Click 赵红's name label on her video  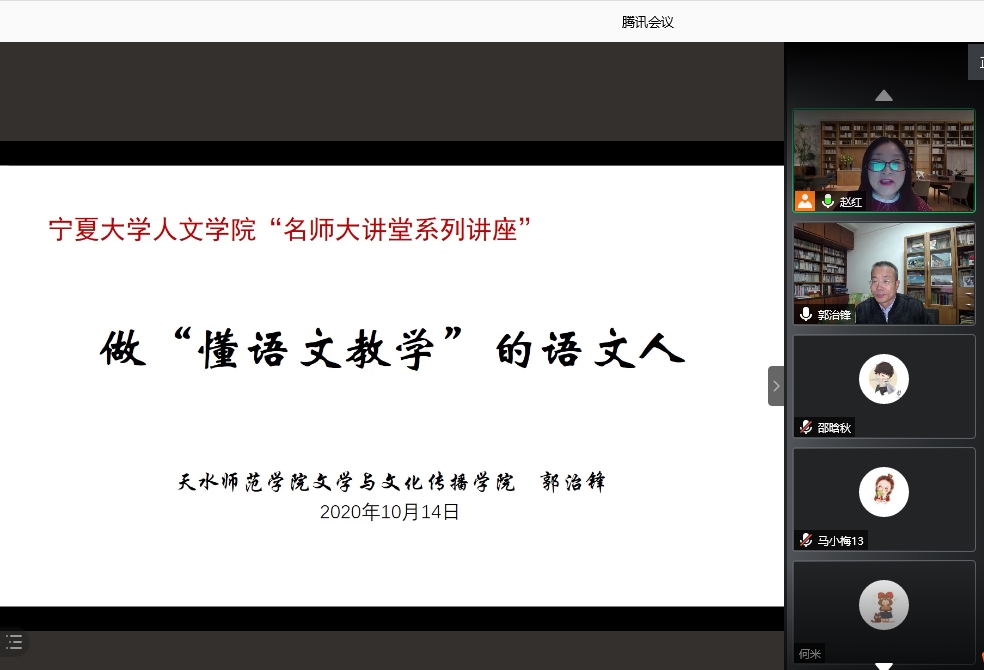coord(850,201)
